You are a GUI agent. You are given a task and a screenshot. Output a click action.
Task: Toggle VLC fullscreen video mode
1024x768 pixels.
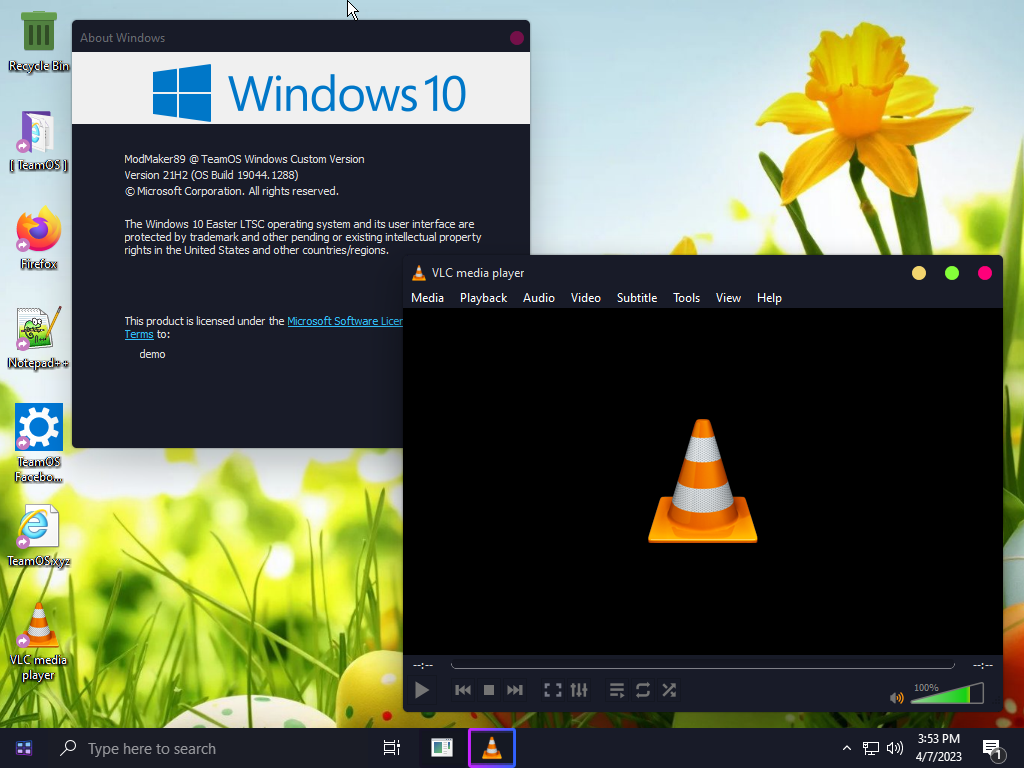click(552, 690)
